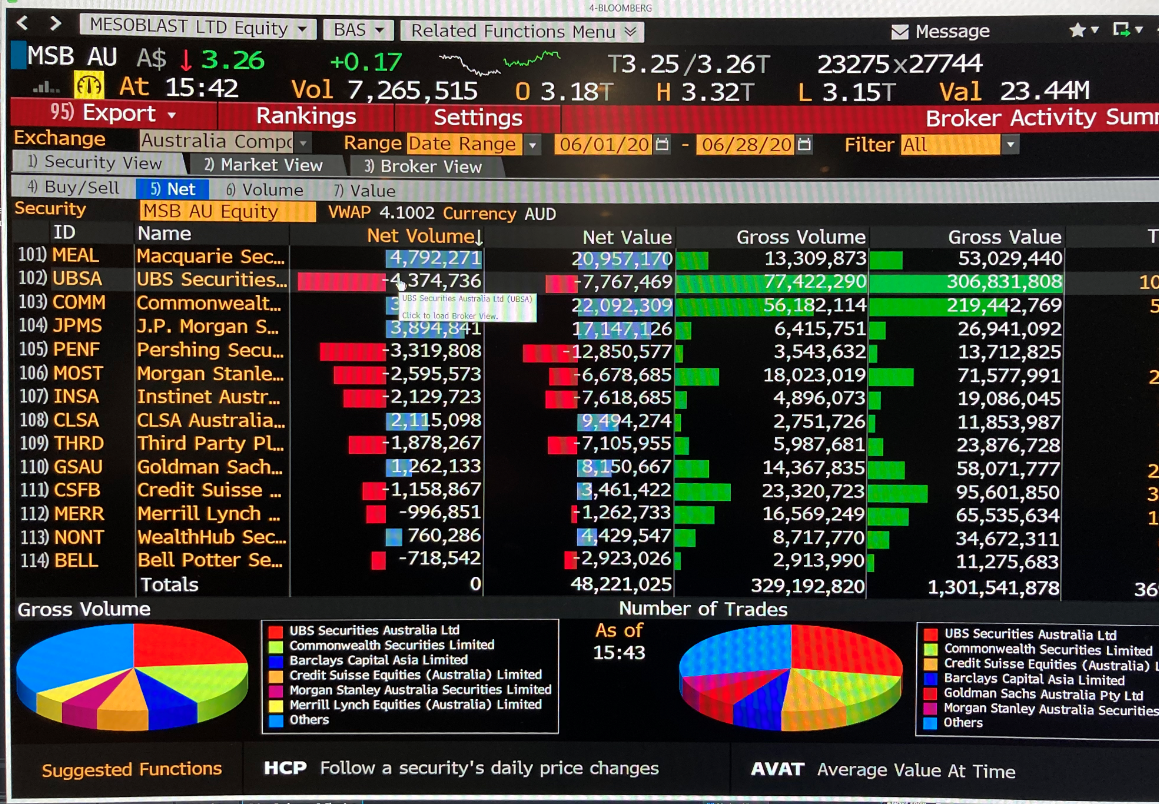
Task: Click the Gross Value total 1,301,541,878
Action: 995,587
